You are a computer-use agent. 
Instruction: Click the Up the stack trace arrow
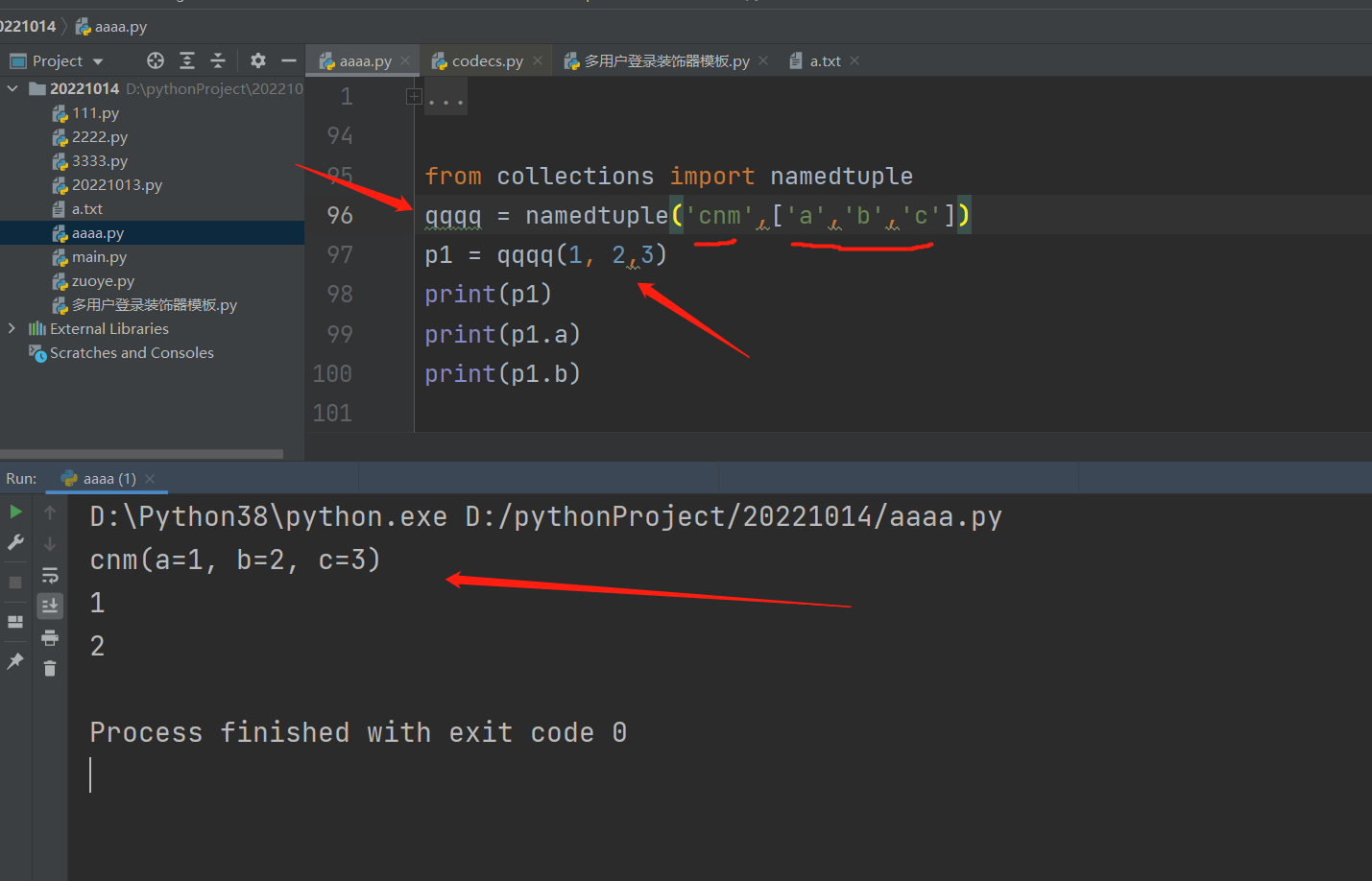click(50, 512)
